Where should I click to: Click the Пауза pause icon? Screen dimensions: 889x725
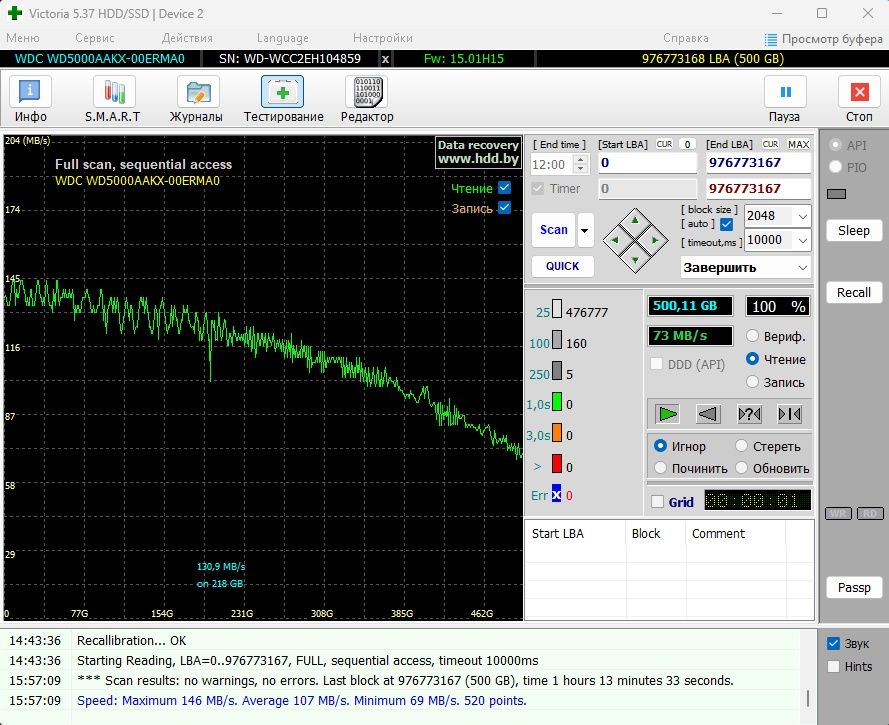pos(785,92)
